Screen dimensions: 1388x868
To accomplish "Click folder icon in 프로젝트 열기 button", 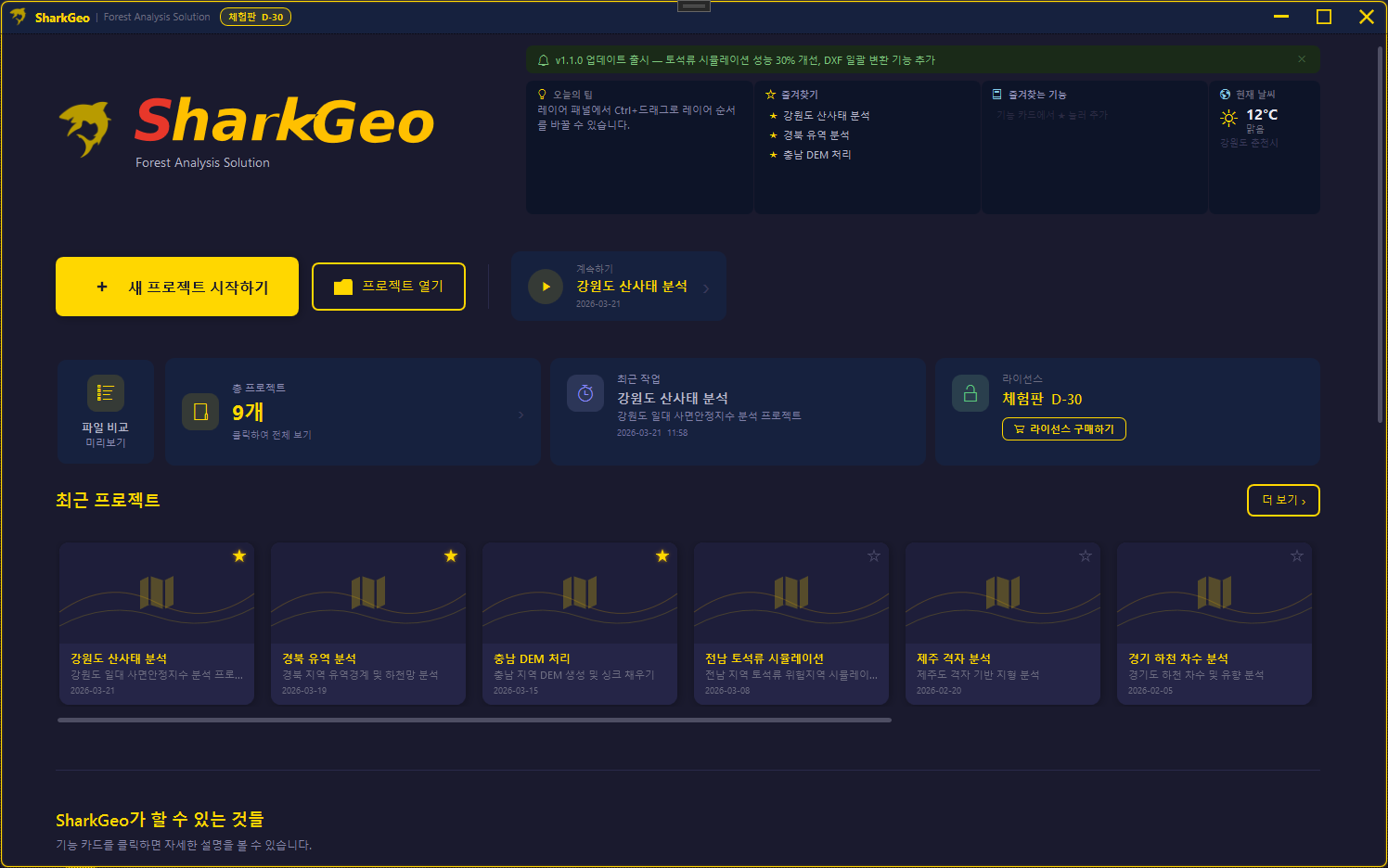I will [x=343, y=287].
